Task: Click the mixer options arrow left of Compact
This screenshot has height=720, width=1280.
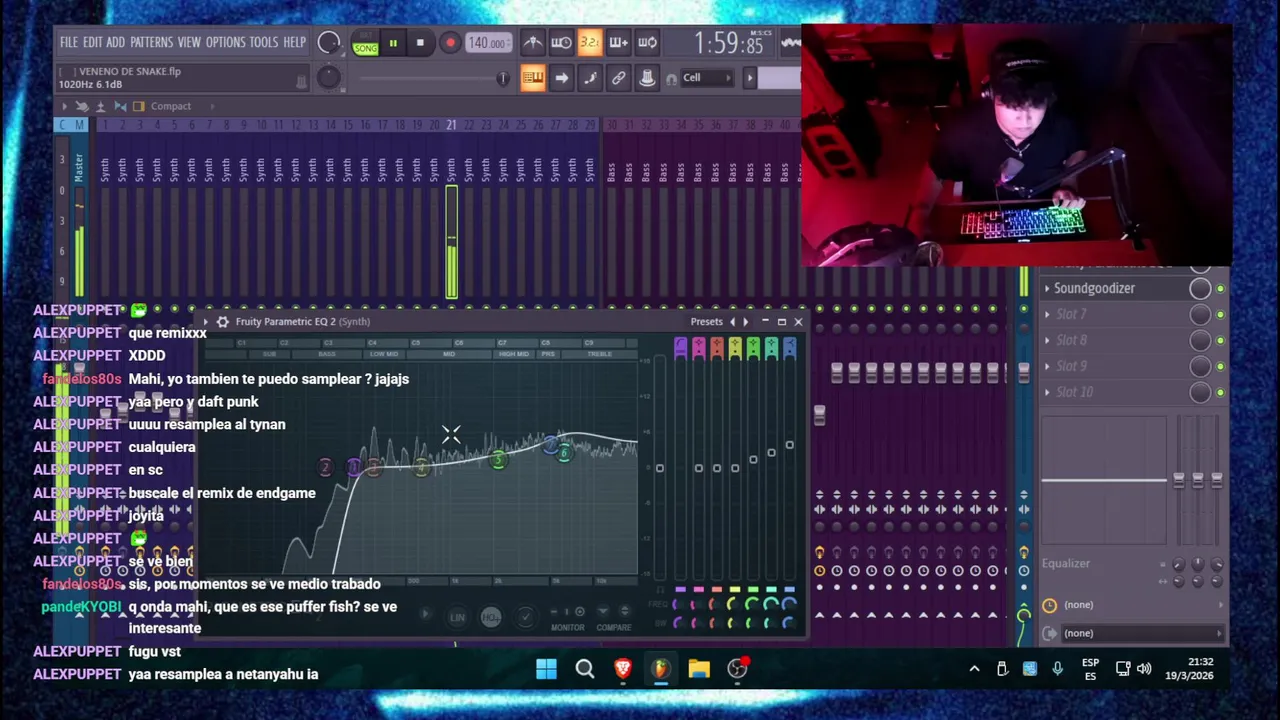Action: (x=64, y=106)
